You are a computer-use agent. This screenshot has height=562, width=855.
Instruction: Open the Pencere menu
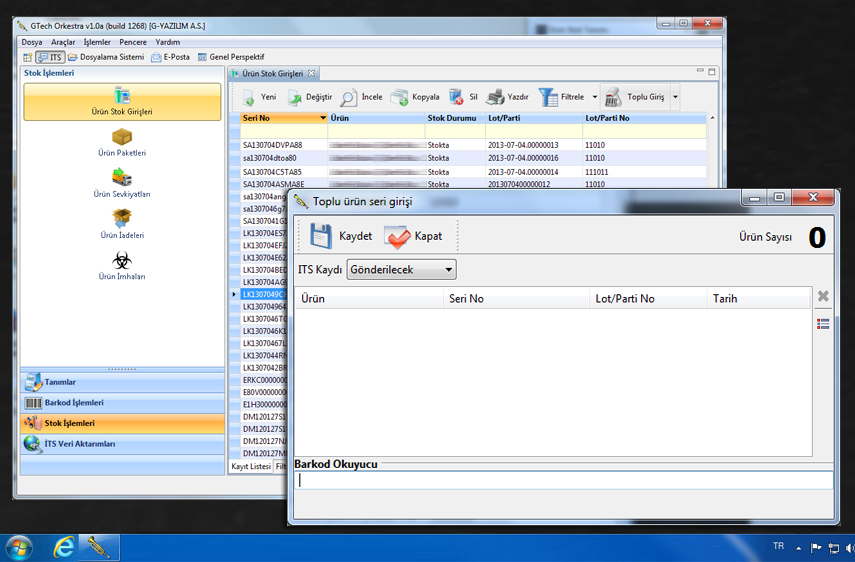coord(133,42)
